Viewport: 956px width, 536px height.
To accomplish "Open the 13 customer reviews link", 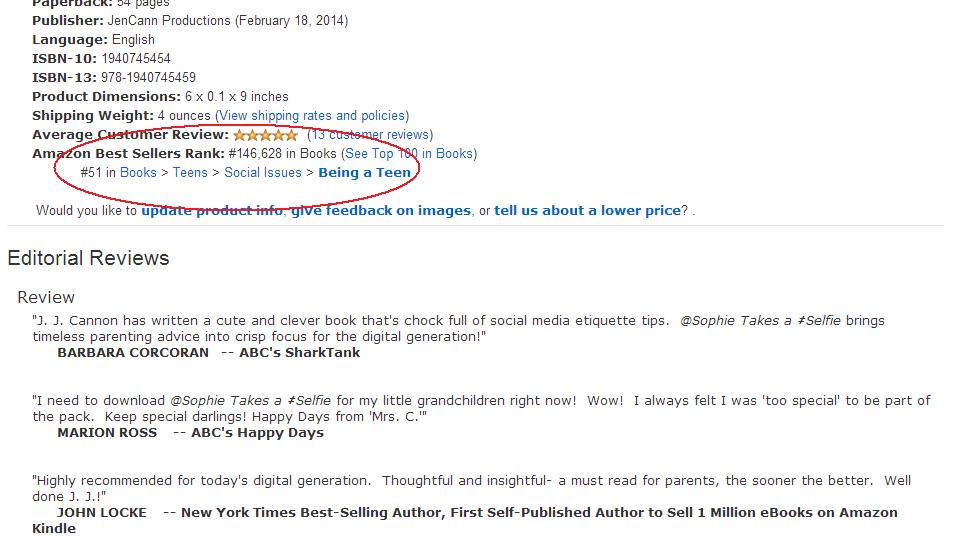I will [370, 135].
